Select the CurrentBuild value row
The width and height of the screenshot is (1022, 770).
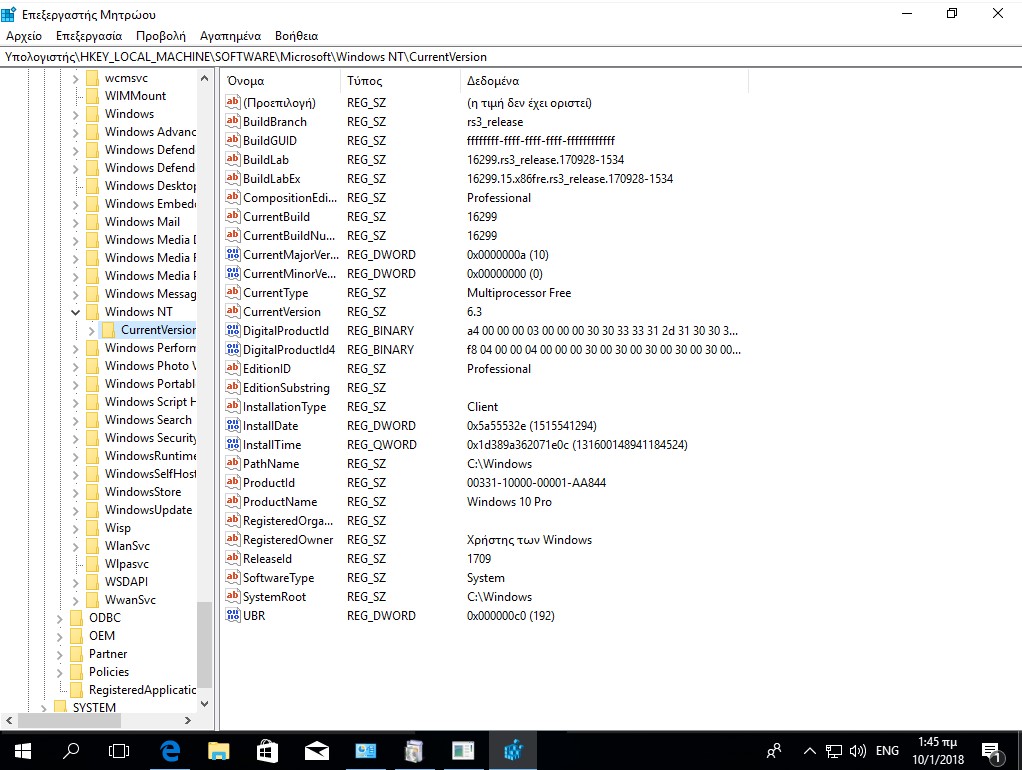point(484,216)
